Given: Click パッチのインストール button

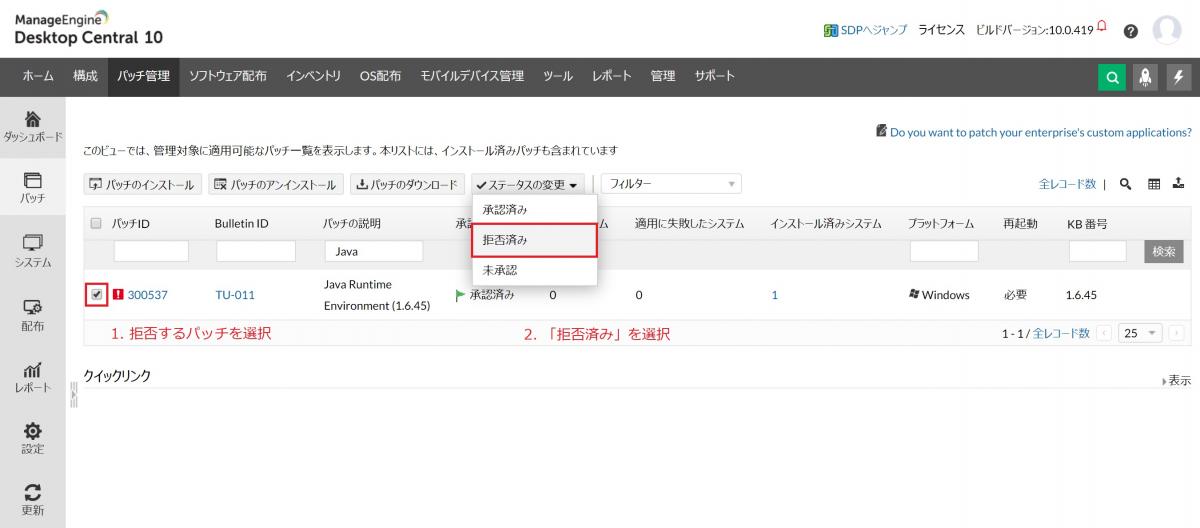Looking at the screenshot, I should 143,185.
